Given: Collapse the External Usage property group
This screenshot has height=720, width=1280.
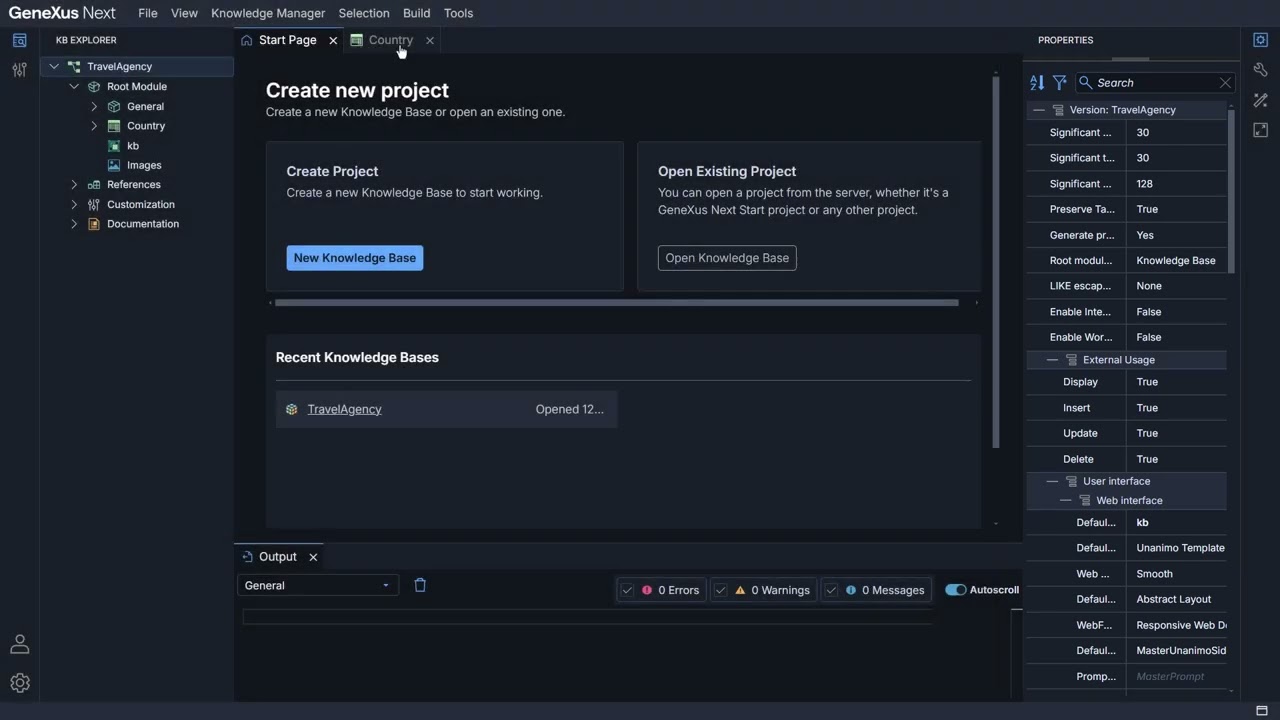Looking at the screenshot, I should [x=1052, y=360].
